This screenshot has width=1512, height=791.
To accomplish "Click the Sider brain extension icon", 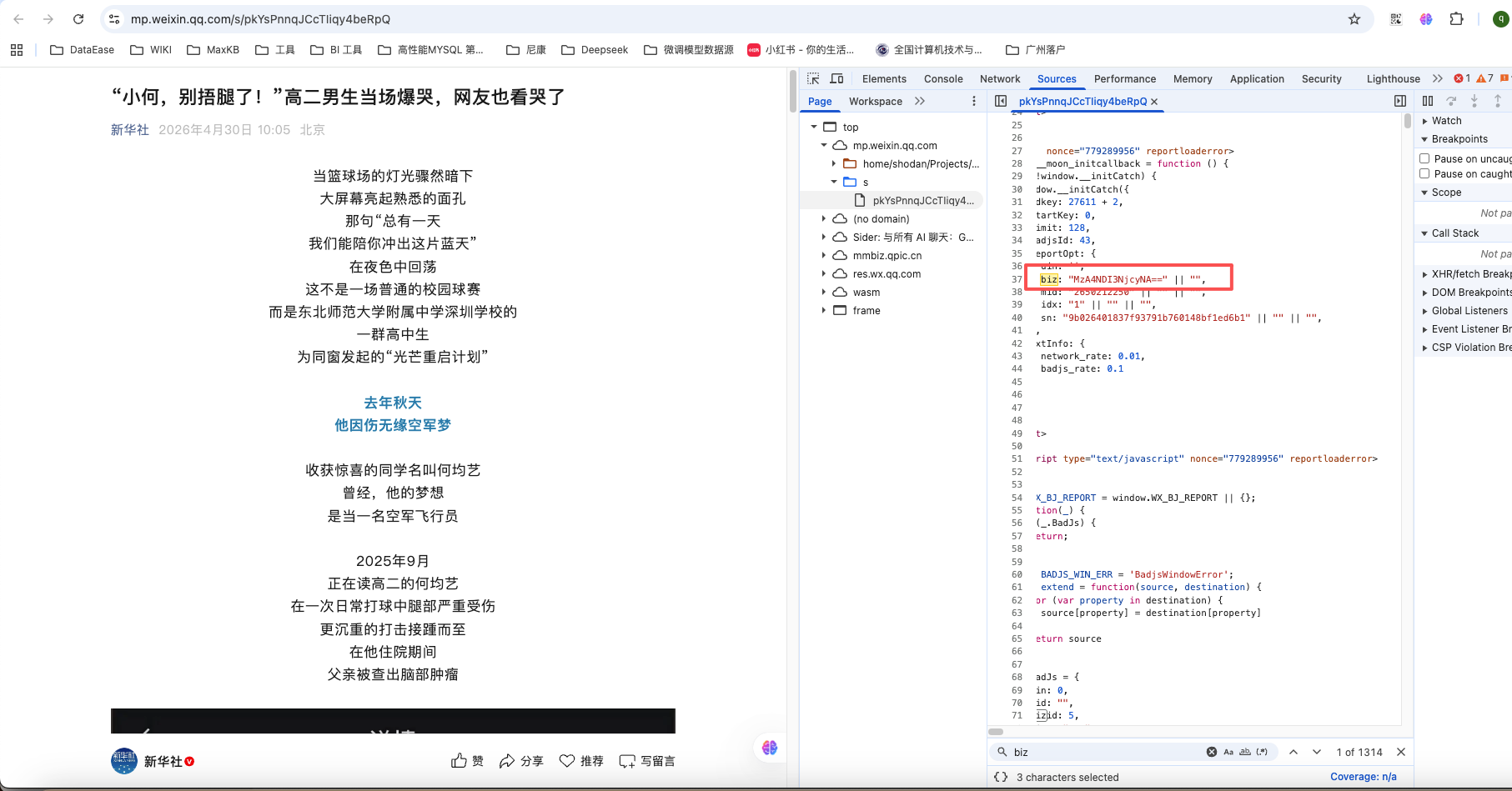I will (1426, 19).
